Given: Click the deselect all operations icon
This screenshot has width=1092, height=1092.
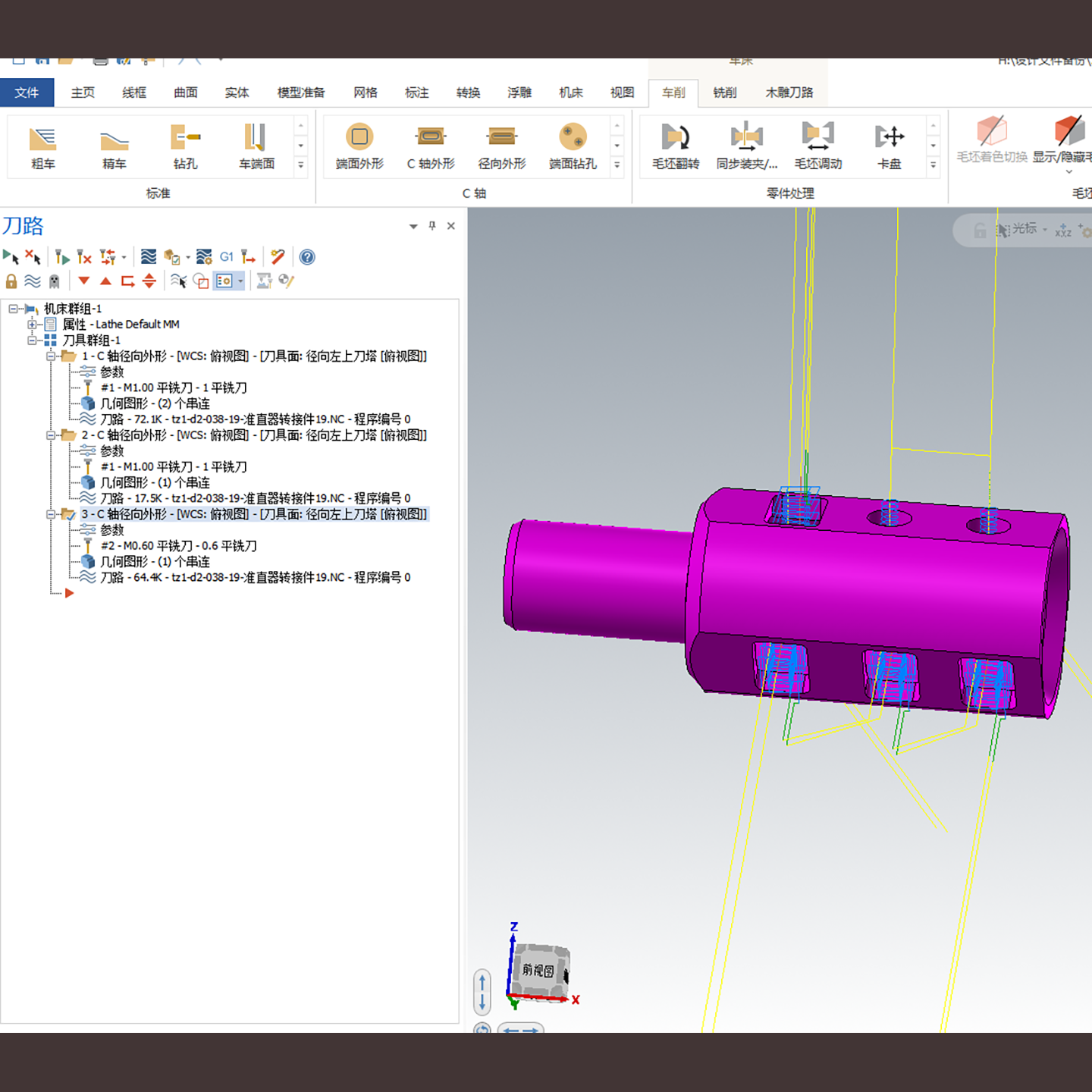Looking at the screenshot, I should coord(33,257).
